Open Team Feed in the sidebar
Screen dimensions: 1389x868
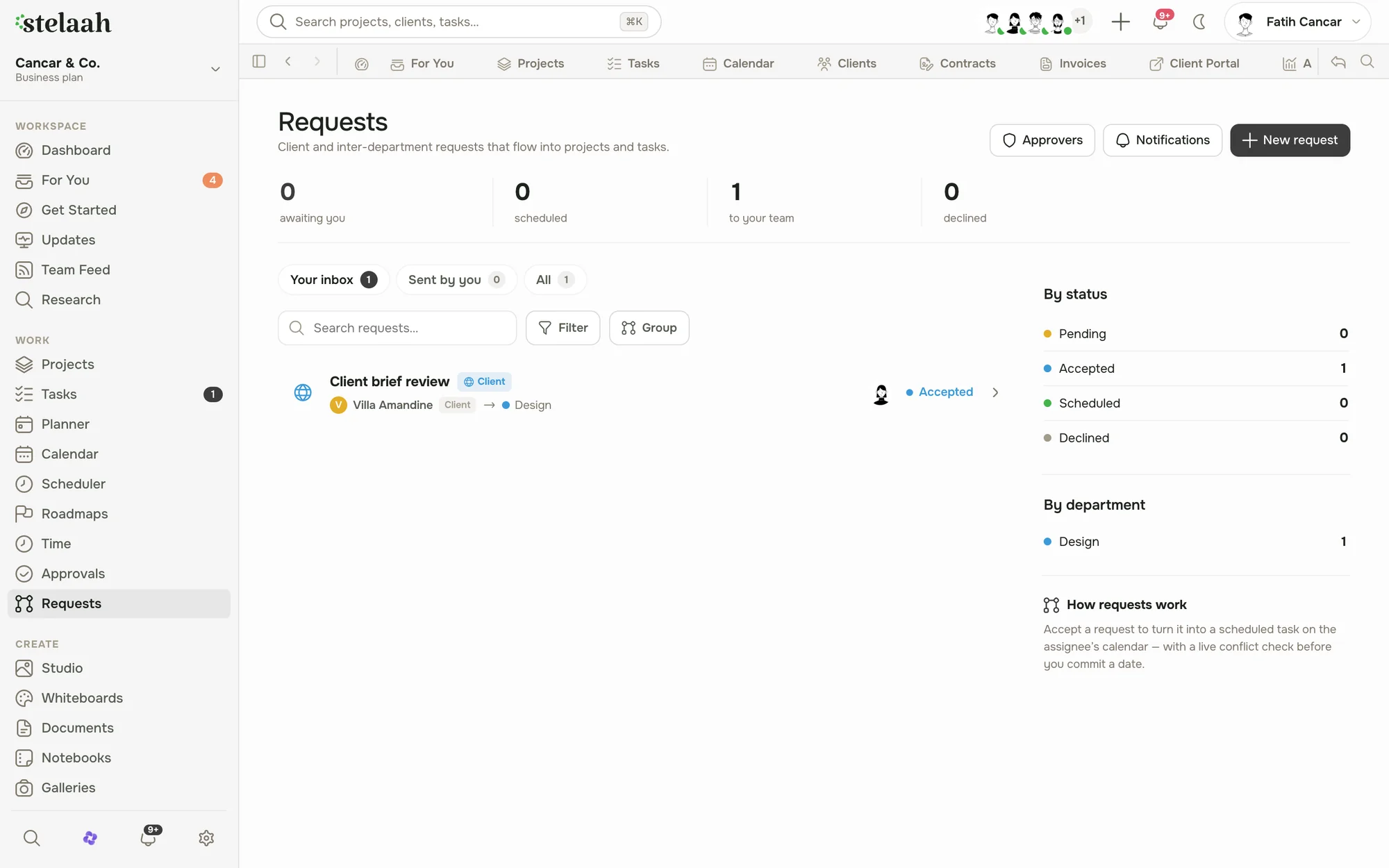[119, 269]
